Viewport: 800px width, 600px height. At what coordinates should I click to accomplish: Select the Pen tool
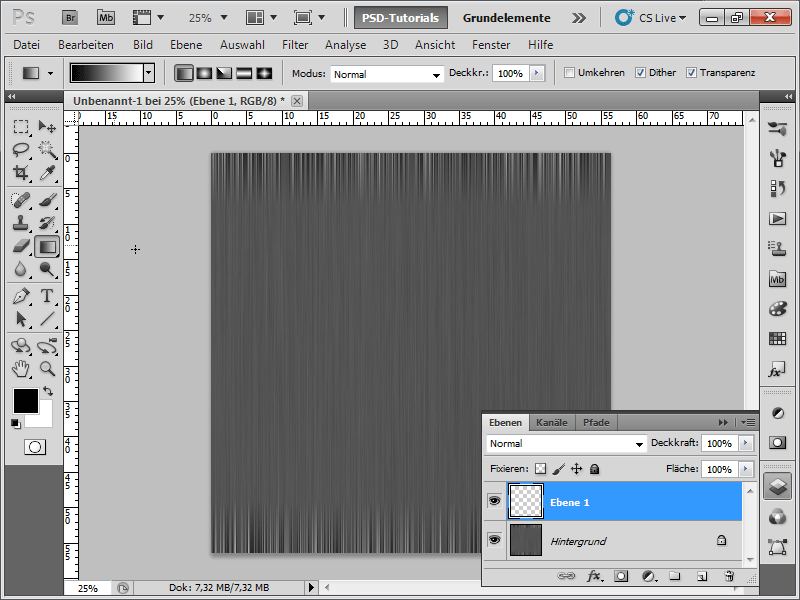21,296
